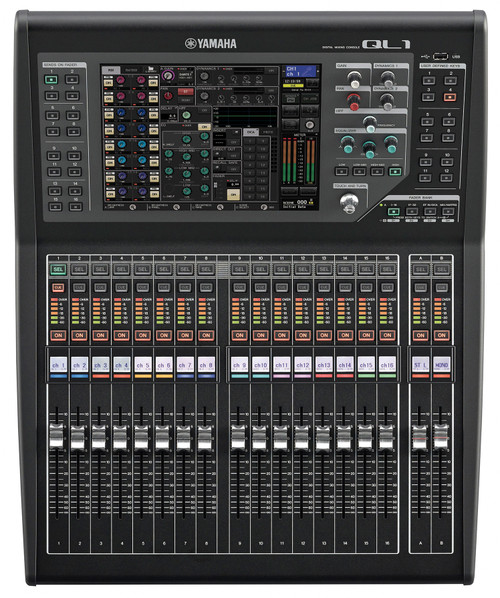Select the last Fader Bank key
The image size is (500, 598).
448,211
